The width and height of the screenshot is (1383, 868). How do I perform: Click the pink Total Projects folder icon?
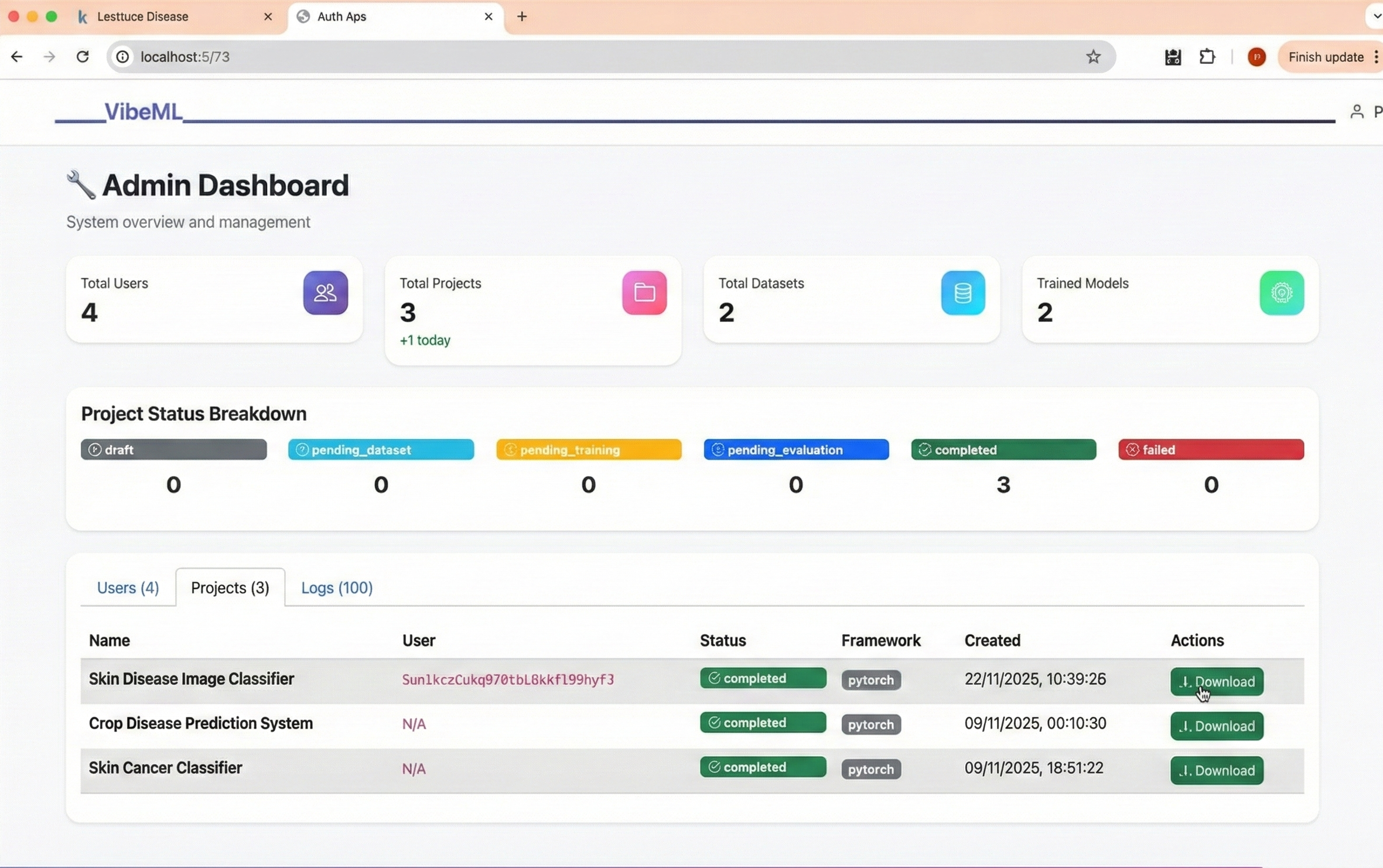click(x=644, y=293)
